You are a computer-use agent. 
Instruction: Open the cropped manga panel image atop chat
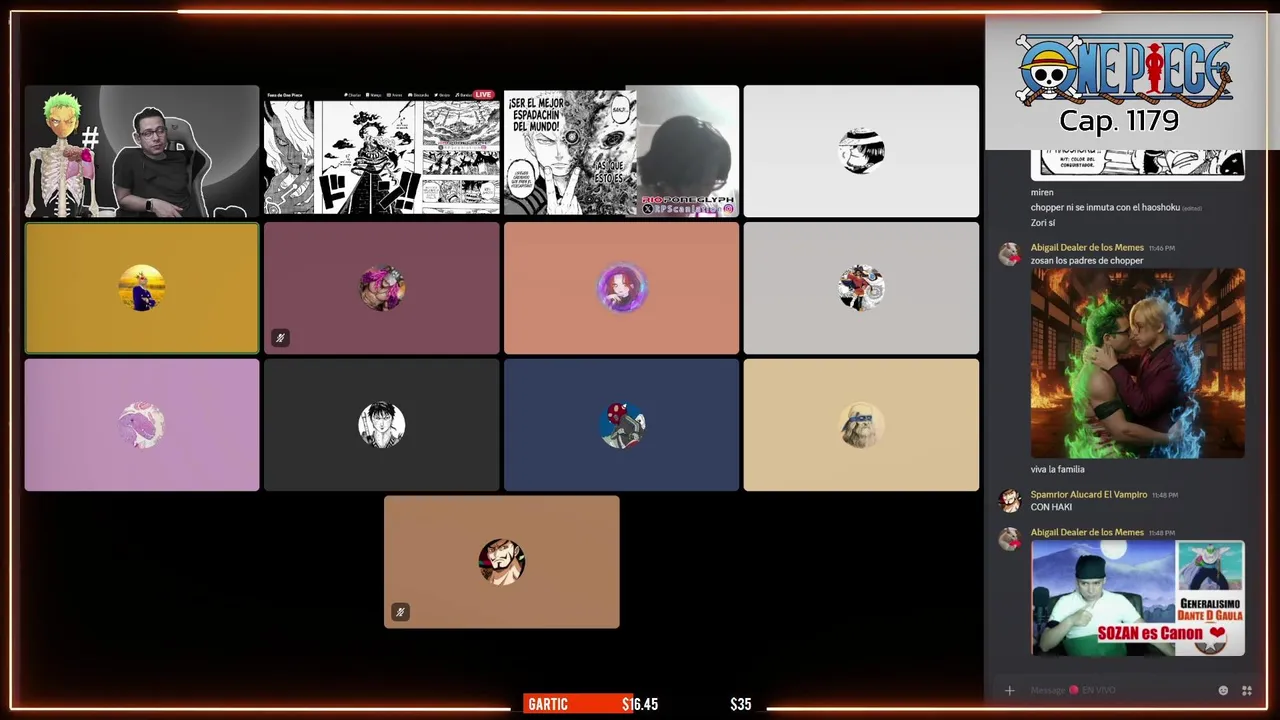[x=1138, y=165]
